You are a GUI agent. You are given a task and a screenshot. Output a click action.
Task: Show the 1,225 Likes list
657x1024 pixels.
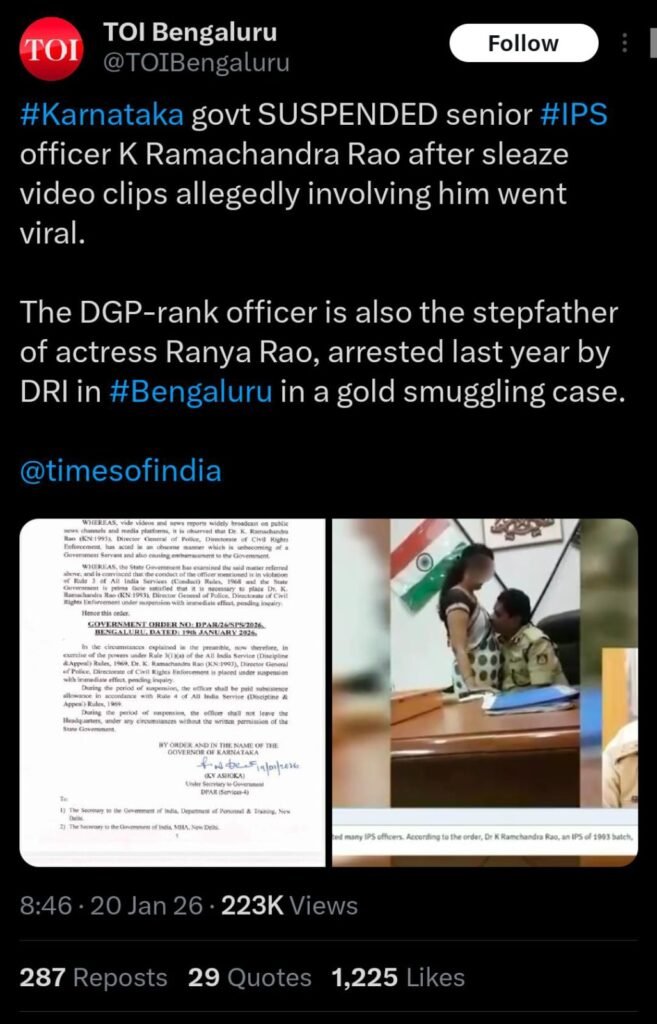[398, 978]
